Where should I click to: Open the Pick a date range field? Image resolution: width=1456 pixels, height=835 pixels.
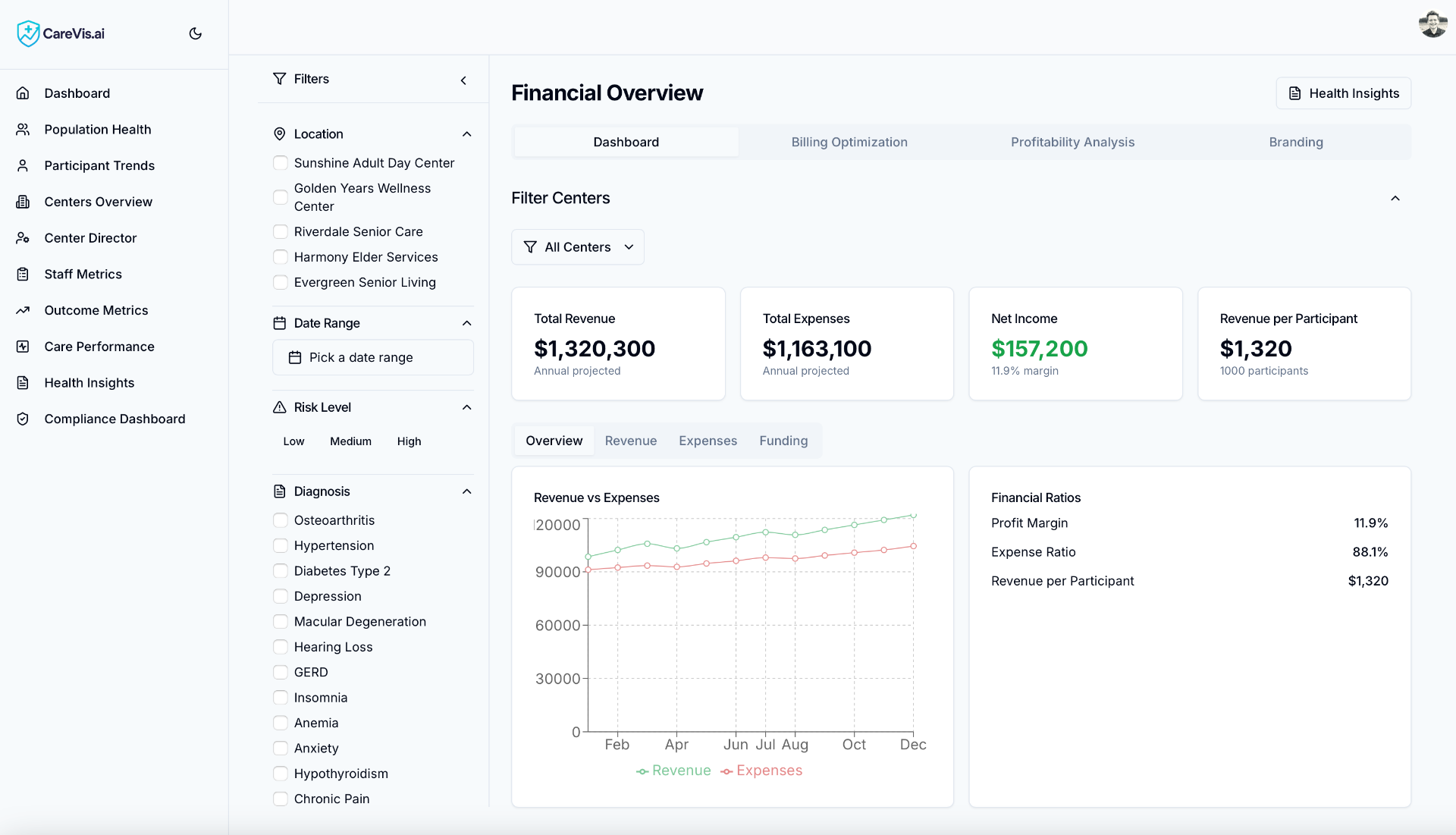373,357
